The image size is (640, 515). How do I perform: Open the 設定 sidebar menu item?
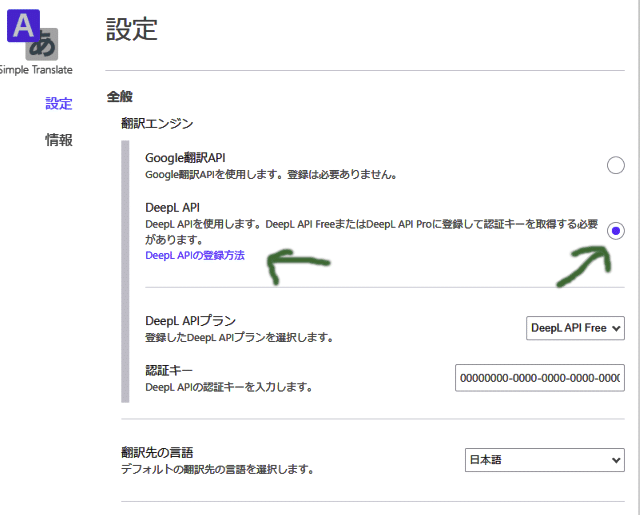coord(59,104)
